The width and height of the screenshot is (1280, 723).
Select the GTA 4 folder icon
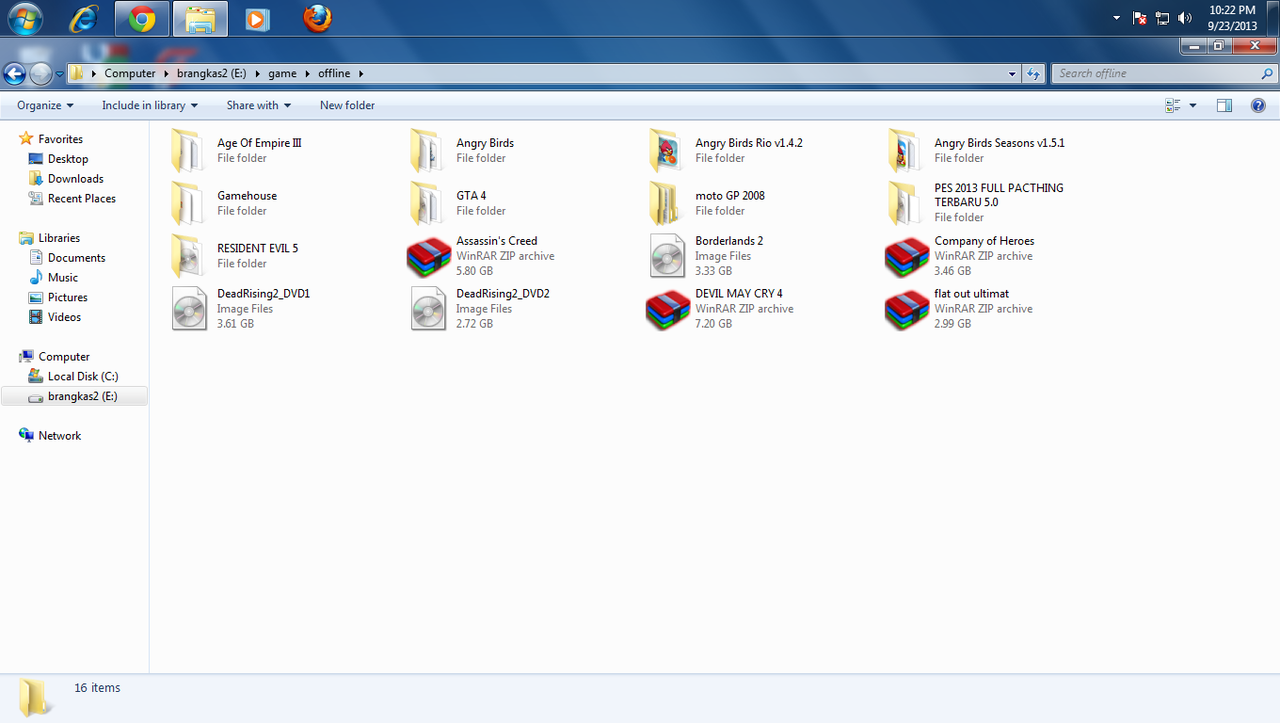[x=427, y=204]
